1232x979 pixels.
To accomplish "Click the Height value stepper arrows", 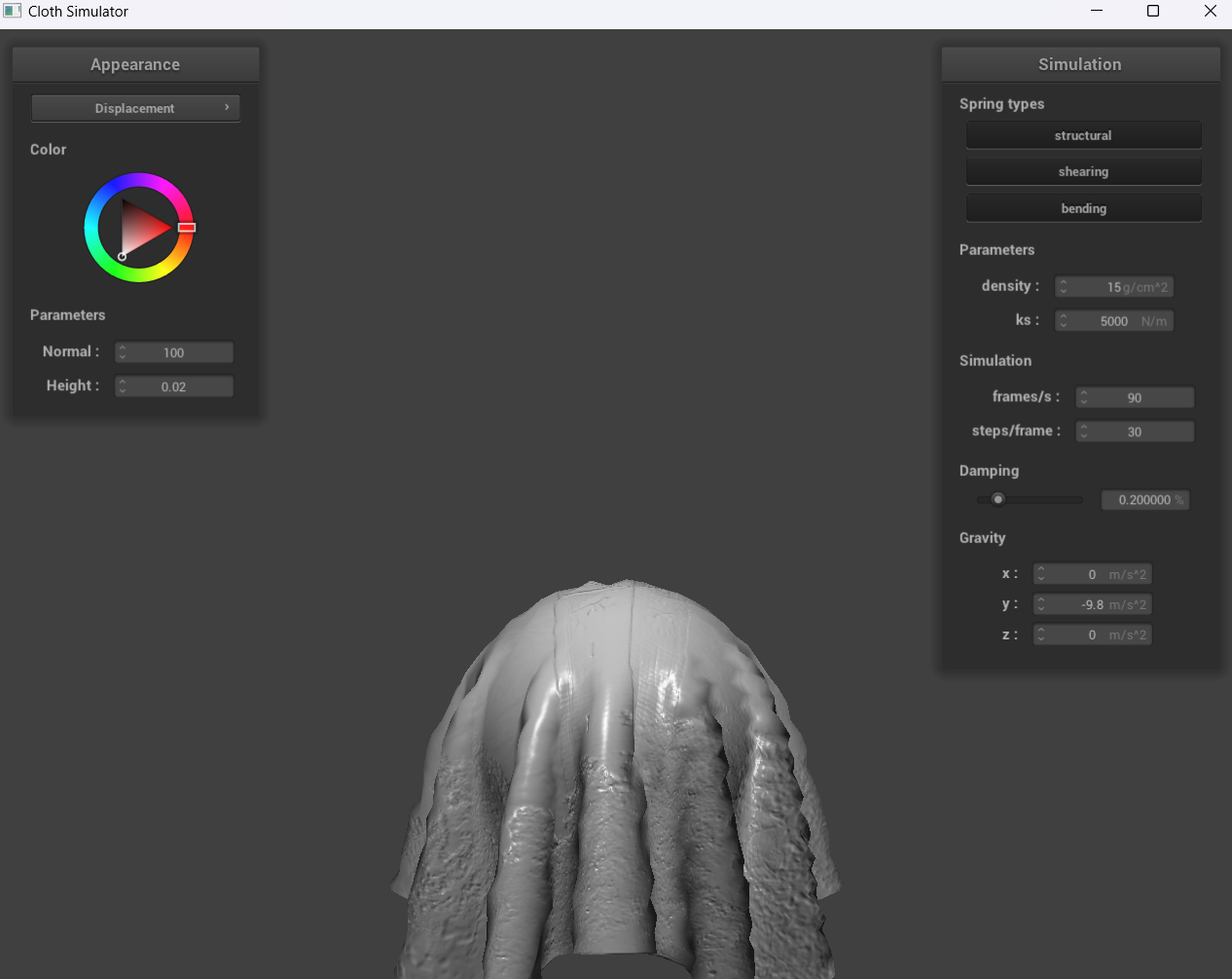I will click(123, 386).
